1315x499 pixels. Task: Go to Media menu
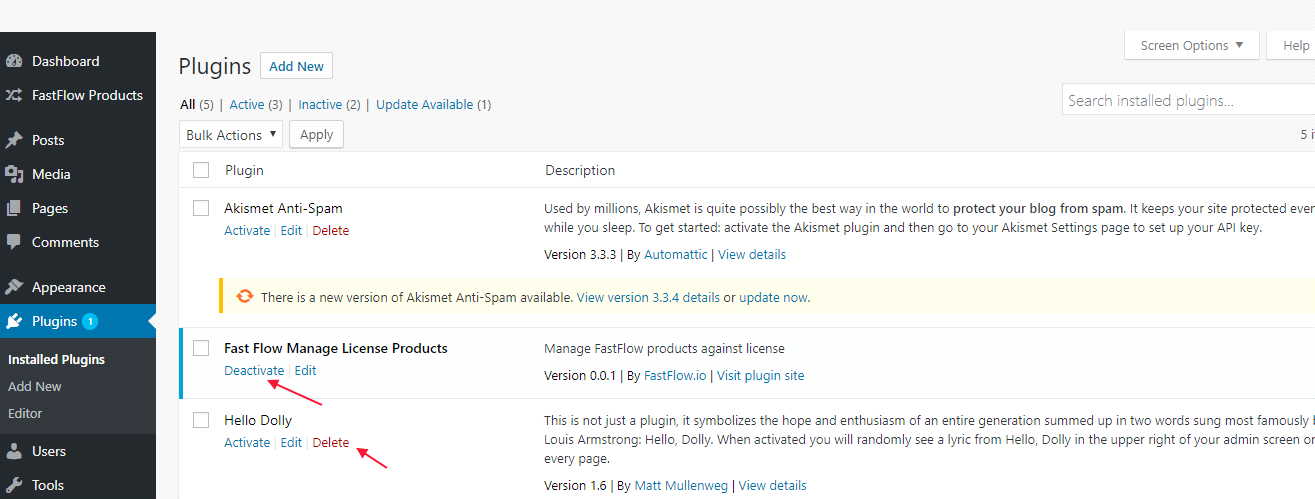(x=51, y=174)
